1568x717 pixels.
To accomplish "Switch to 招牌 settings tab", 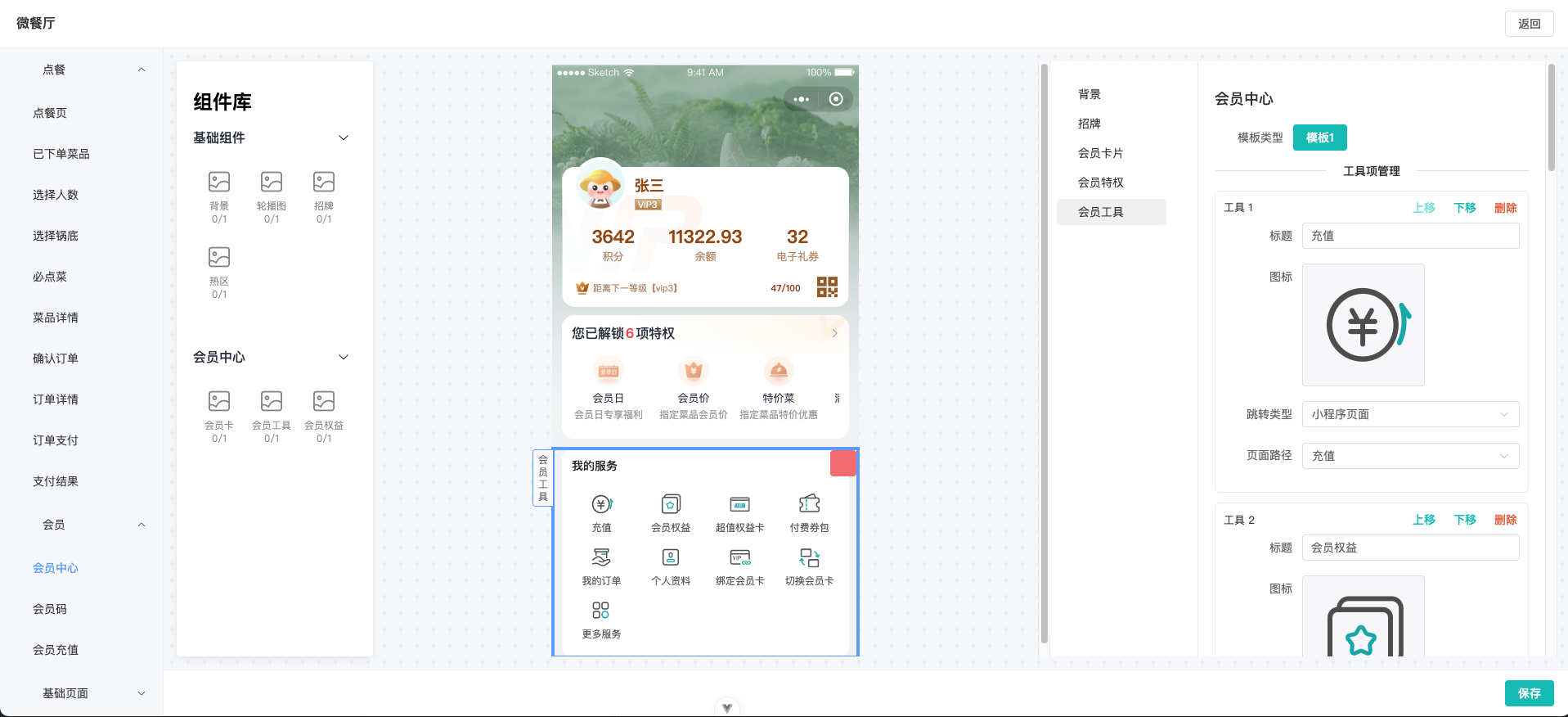I will click(x=1111, y=124).
